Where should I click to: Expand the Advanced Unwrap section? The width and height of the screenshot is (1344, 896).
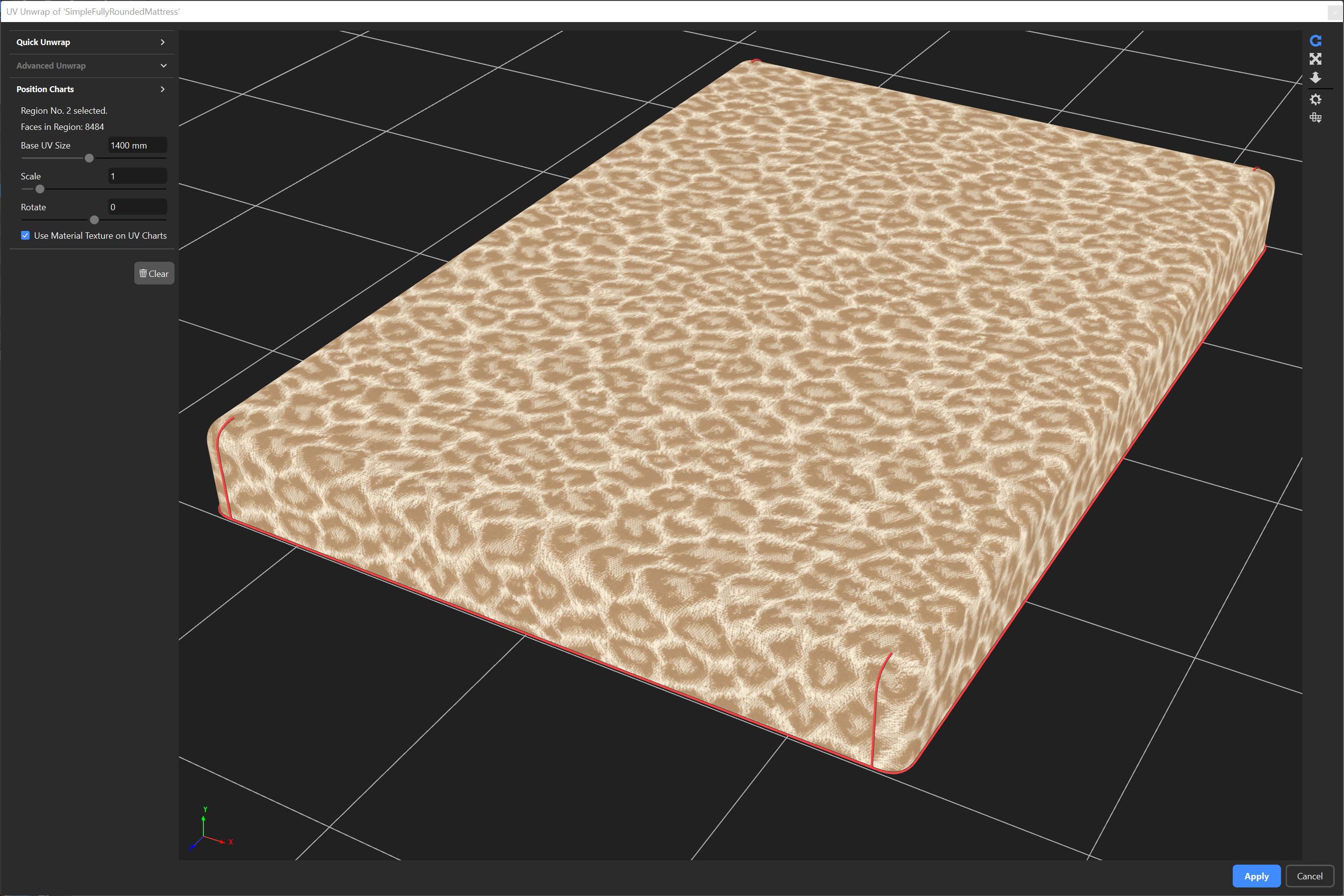92,66
